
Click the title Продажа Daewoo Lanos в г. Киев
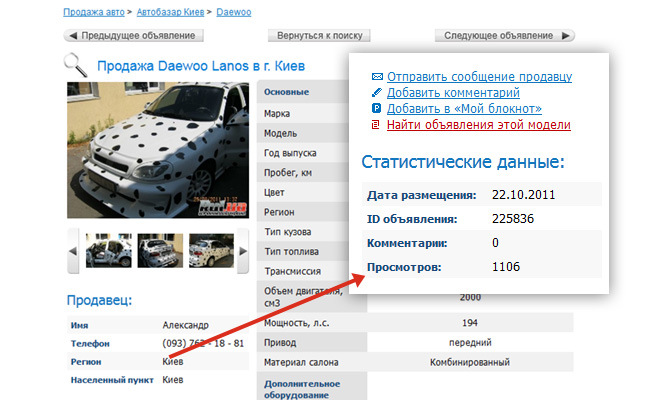201,66
